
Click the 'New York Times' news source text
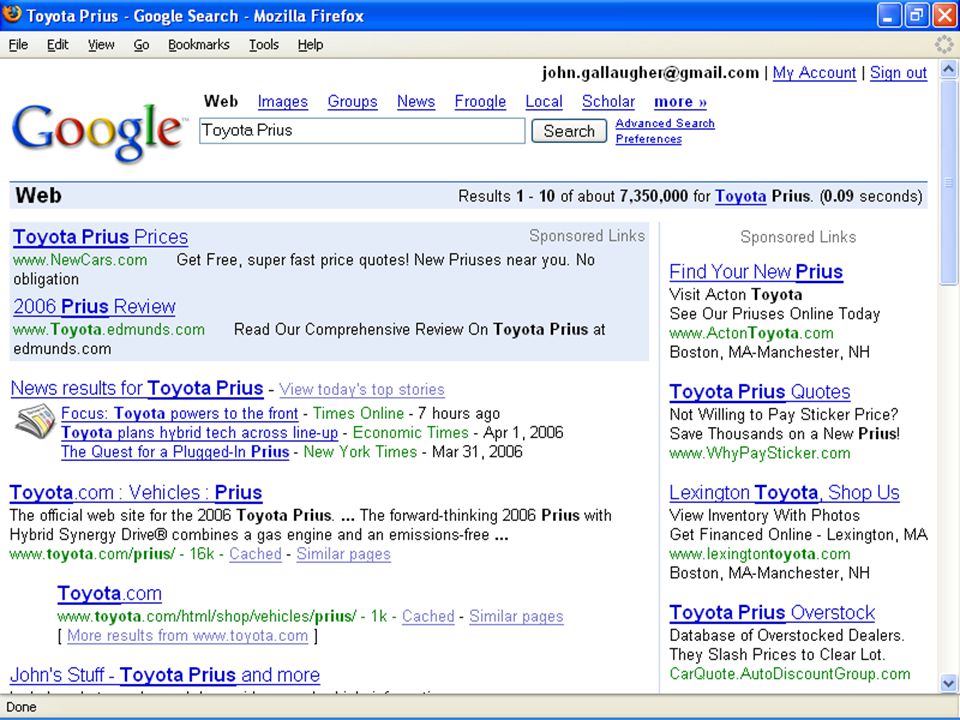coord(360,452)
